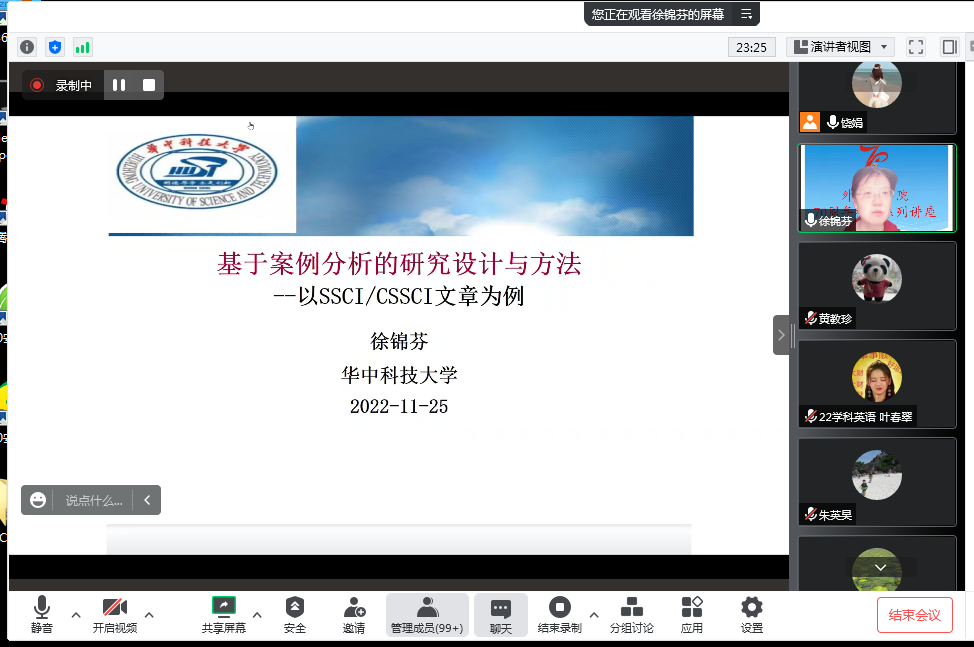Toggle microphone mute (静音)
This screenshot has height=647, width=974.
[x=41, y=615]
